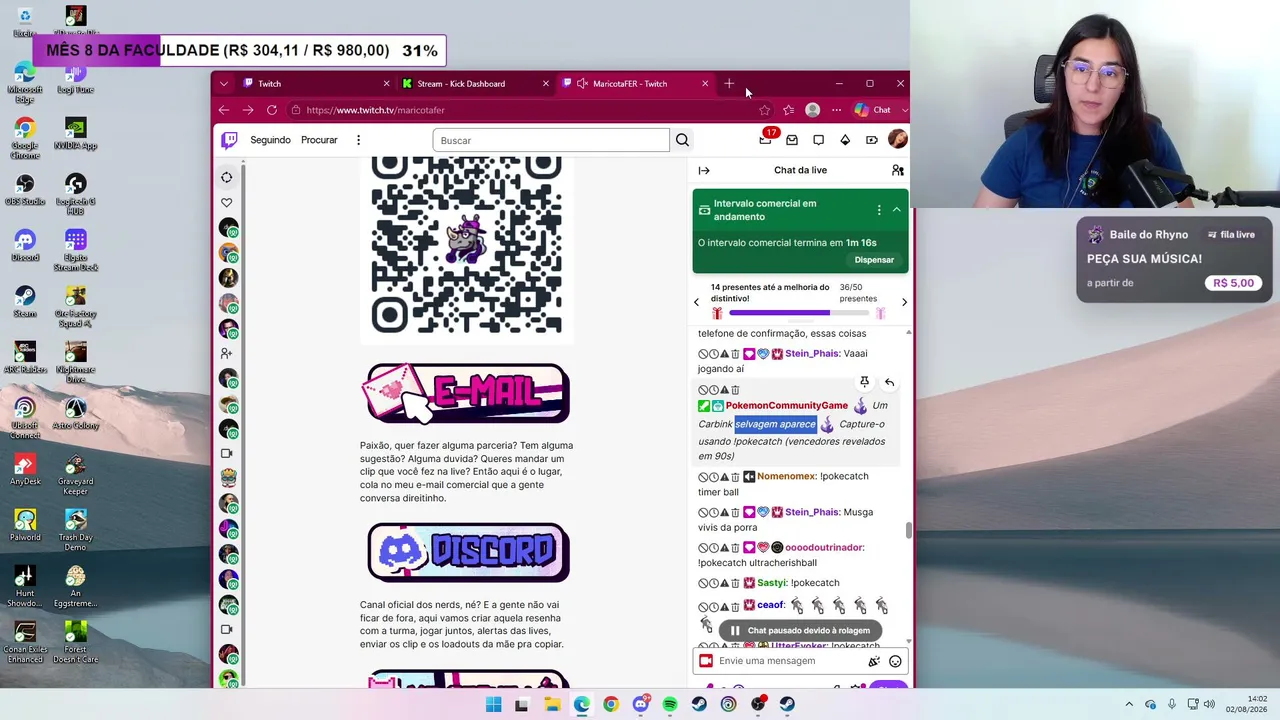Click the Dispensar button
Viewport: 1280px width, 720px height.
point(874,260)
